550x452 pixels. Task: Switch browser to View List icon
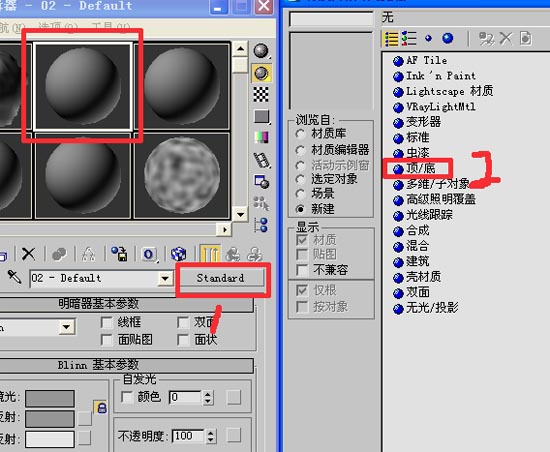tap(391, 38)
